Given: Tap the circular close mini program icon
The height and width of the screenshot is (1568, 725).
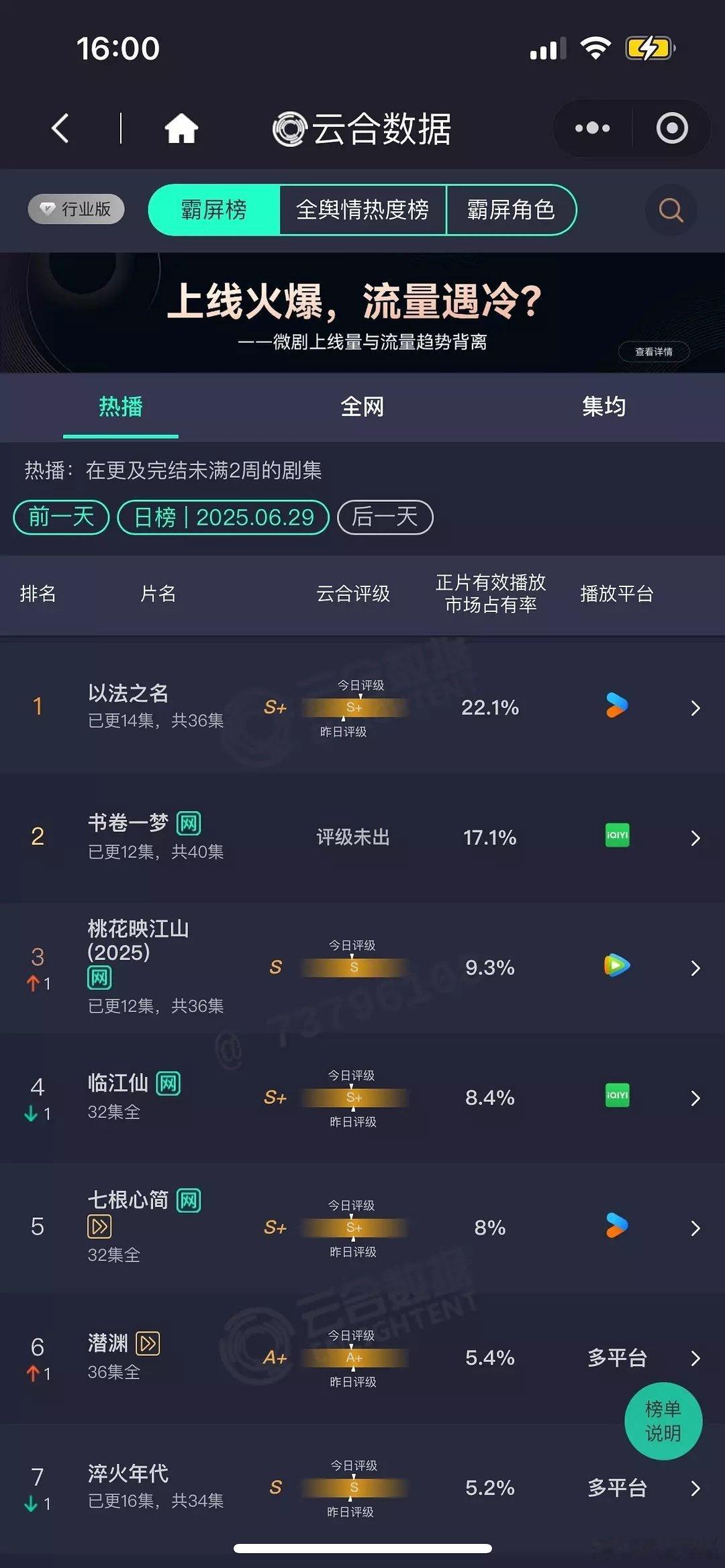Looking at the screenshot, I should (x=672, y=127).
